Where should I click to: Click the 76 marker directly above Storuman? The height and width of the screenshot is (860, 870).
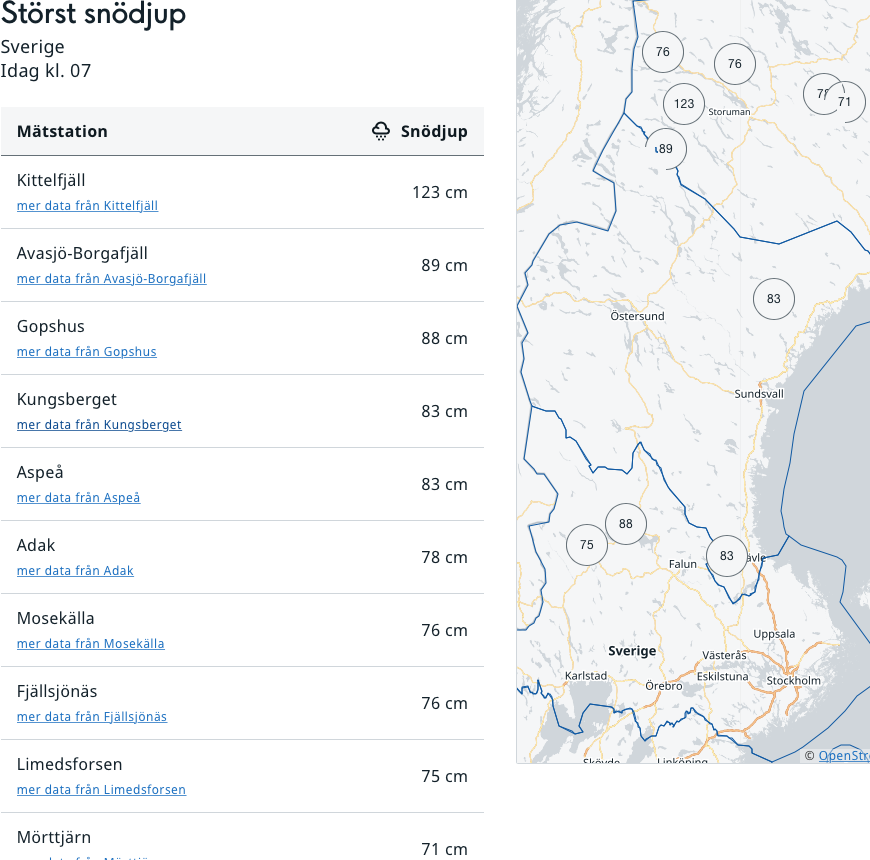coord(735,64)
